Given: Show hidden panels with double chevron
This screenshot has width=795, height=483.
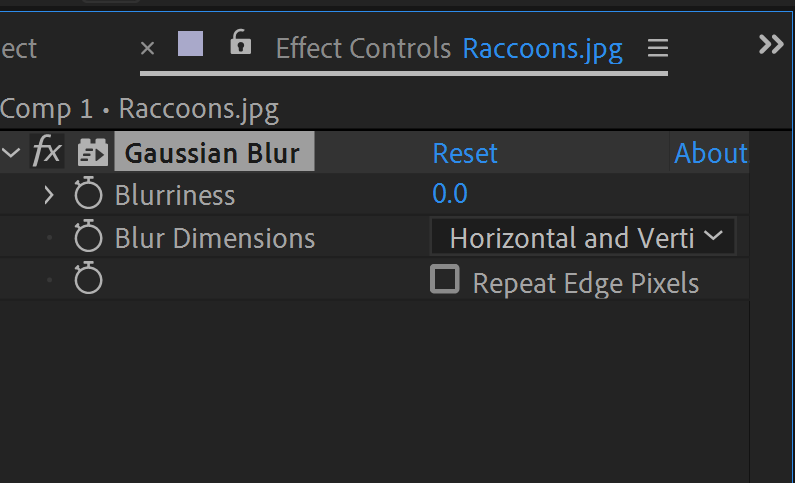Looking at the screenshot, I should [x=771, y=45].
